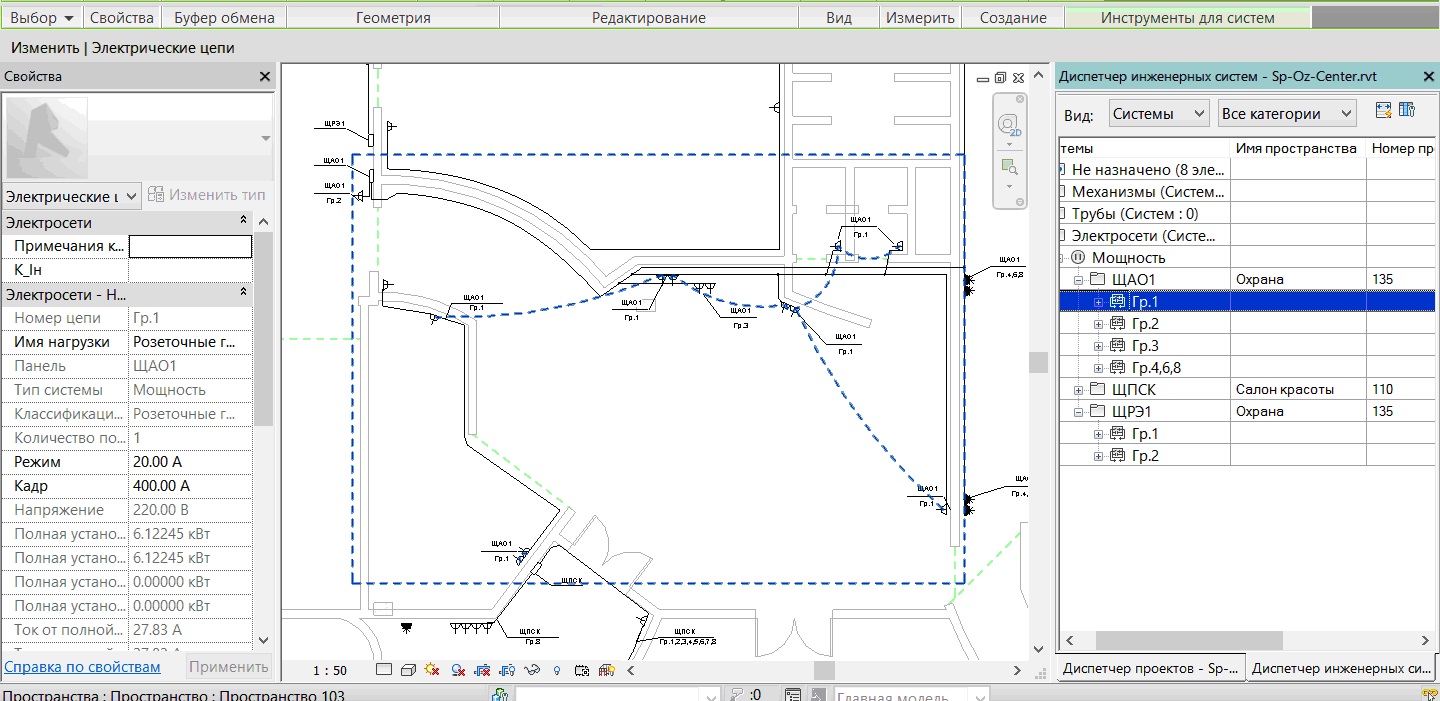This screenshot has height=701, width=1440.
Task: Click the ЩПСК panel folder icon
Action: pos(1097,390)
